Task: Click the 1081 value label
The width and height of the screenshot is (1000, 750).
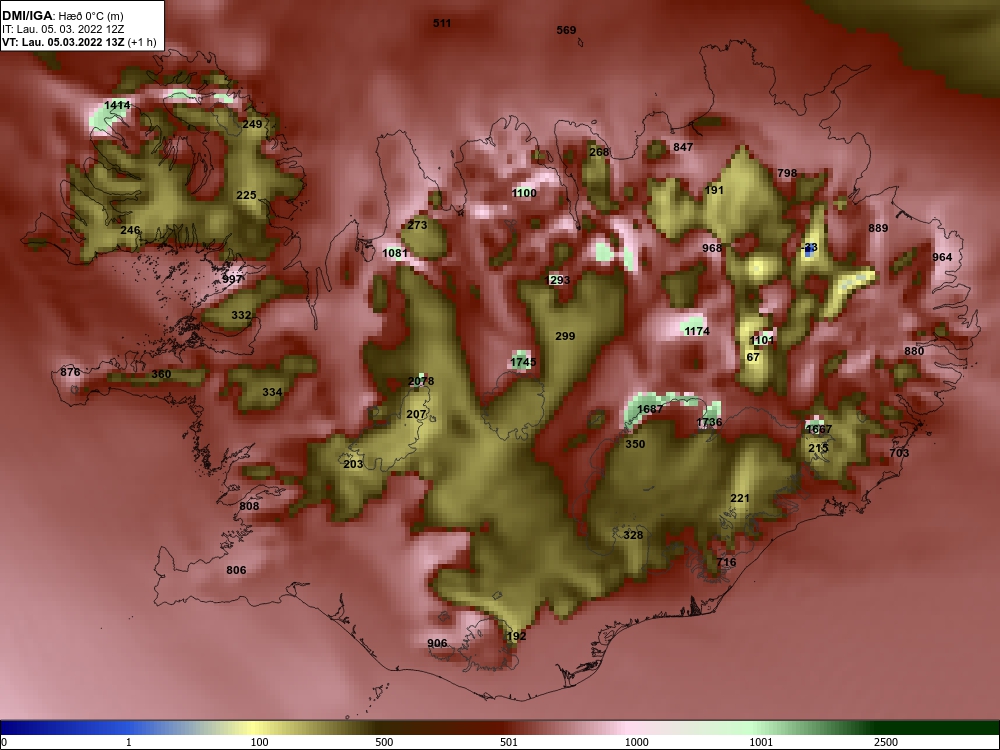Action: click(x=395, y=253)
